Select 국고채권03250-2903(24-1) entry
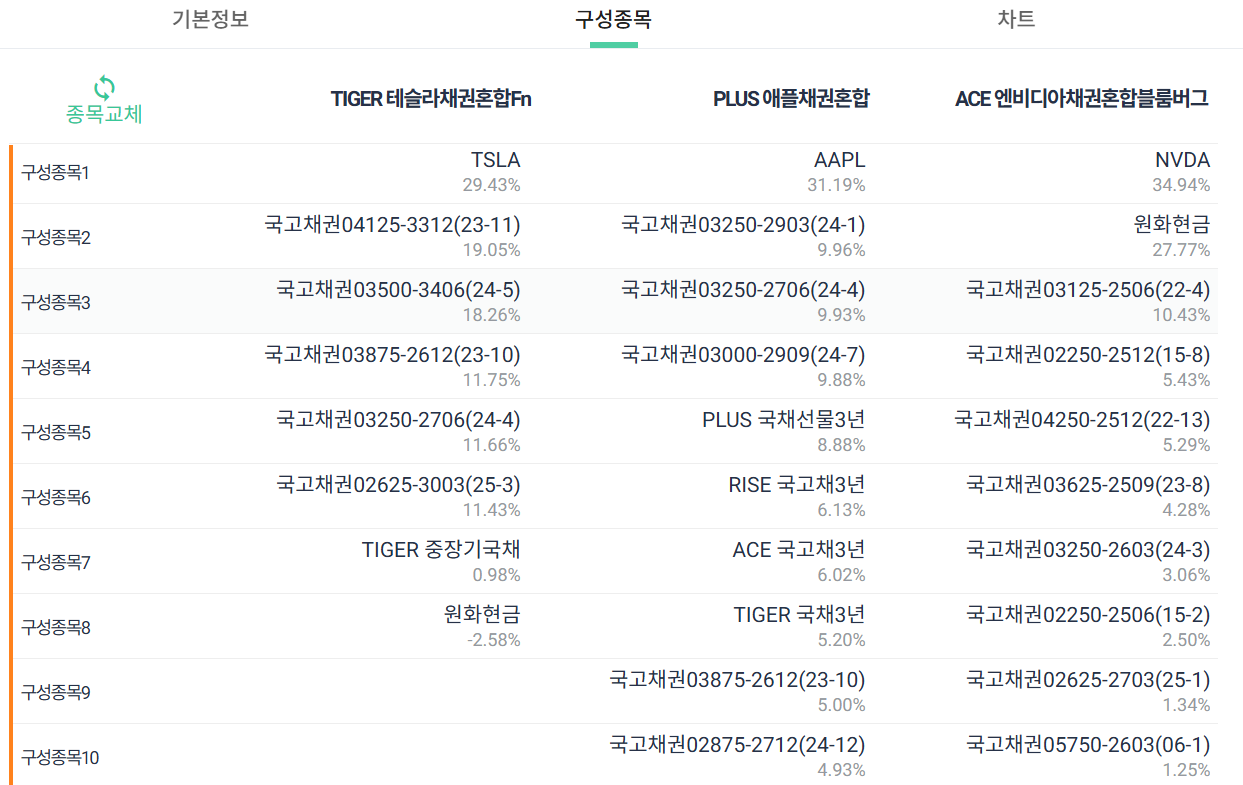The height and width of the screenshot is (785, 1243). tap(743, 225)
